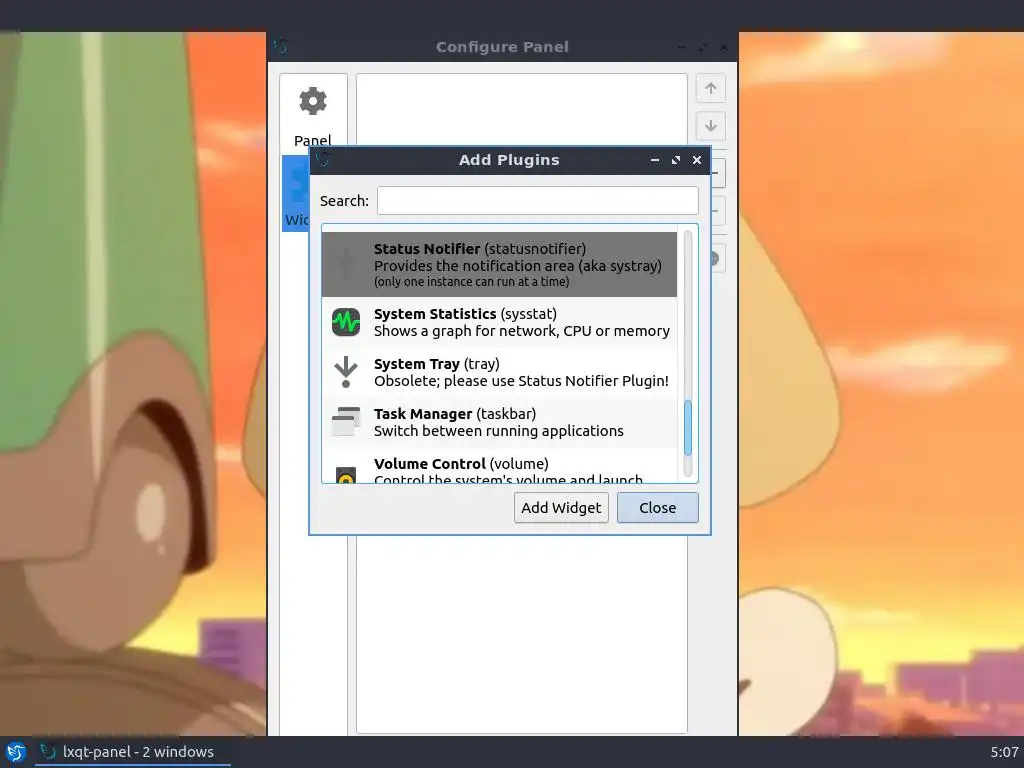Select the Status Notifier plugin entry
Viewport: 1024px width, 768px height.
point(499,264)
